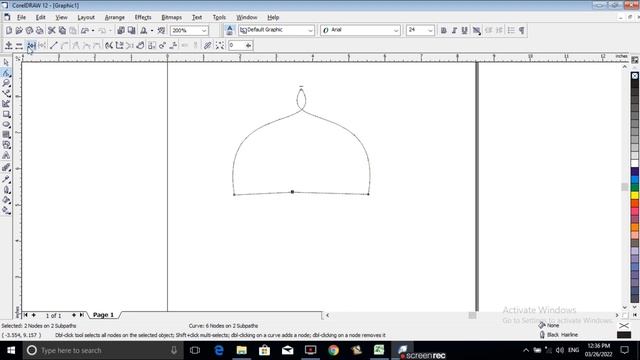Expand the Undo history dropdown arrow

[x=93, y=31]
